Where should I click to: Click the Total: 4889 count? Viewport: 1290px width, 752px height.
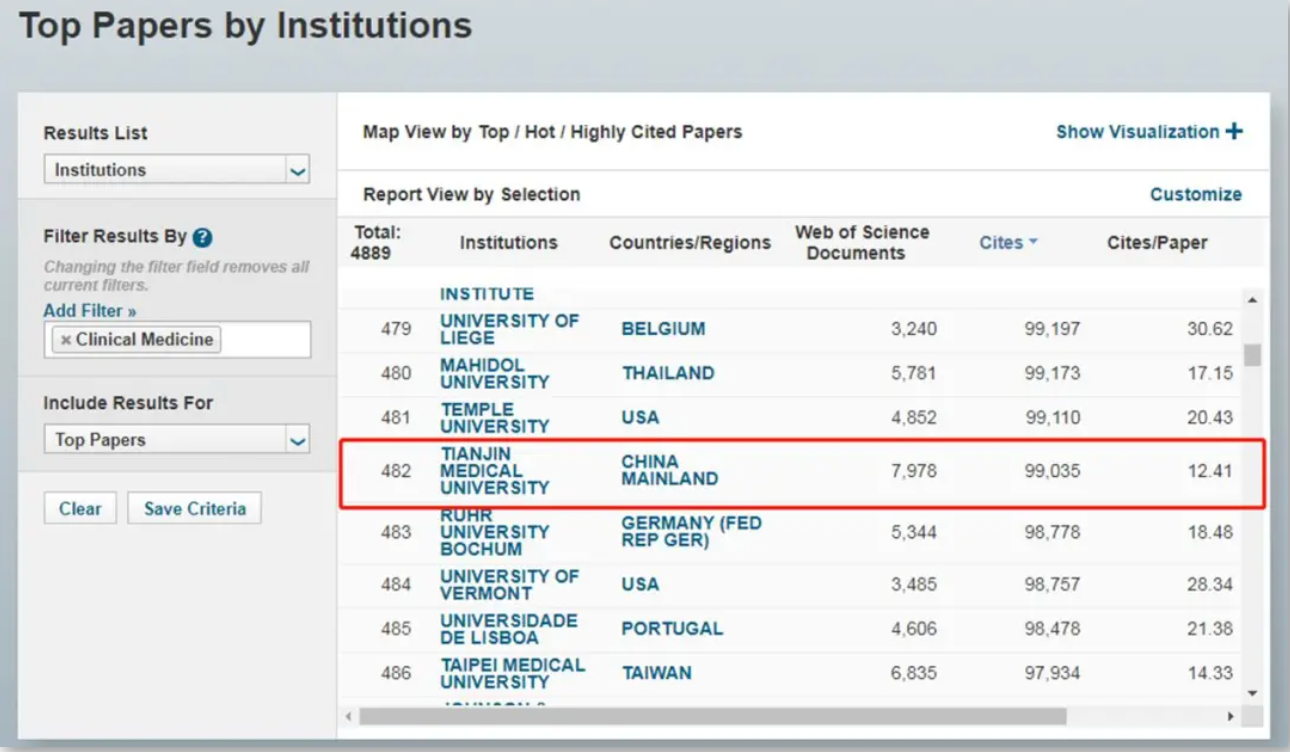pos(377,243)
